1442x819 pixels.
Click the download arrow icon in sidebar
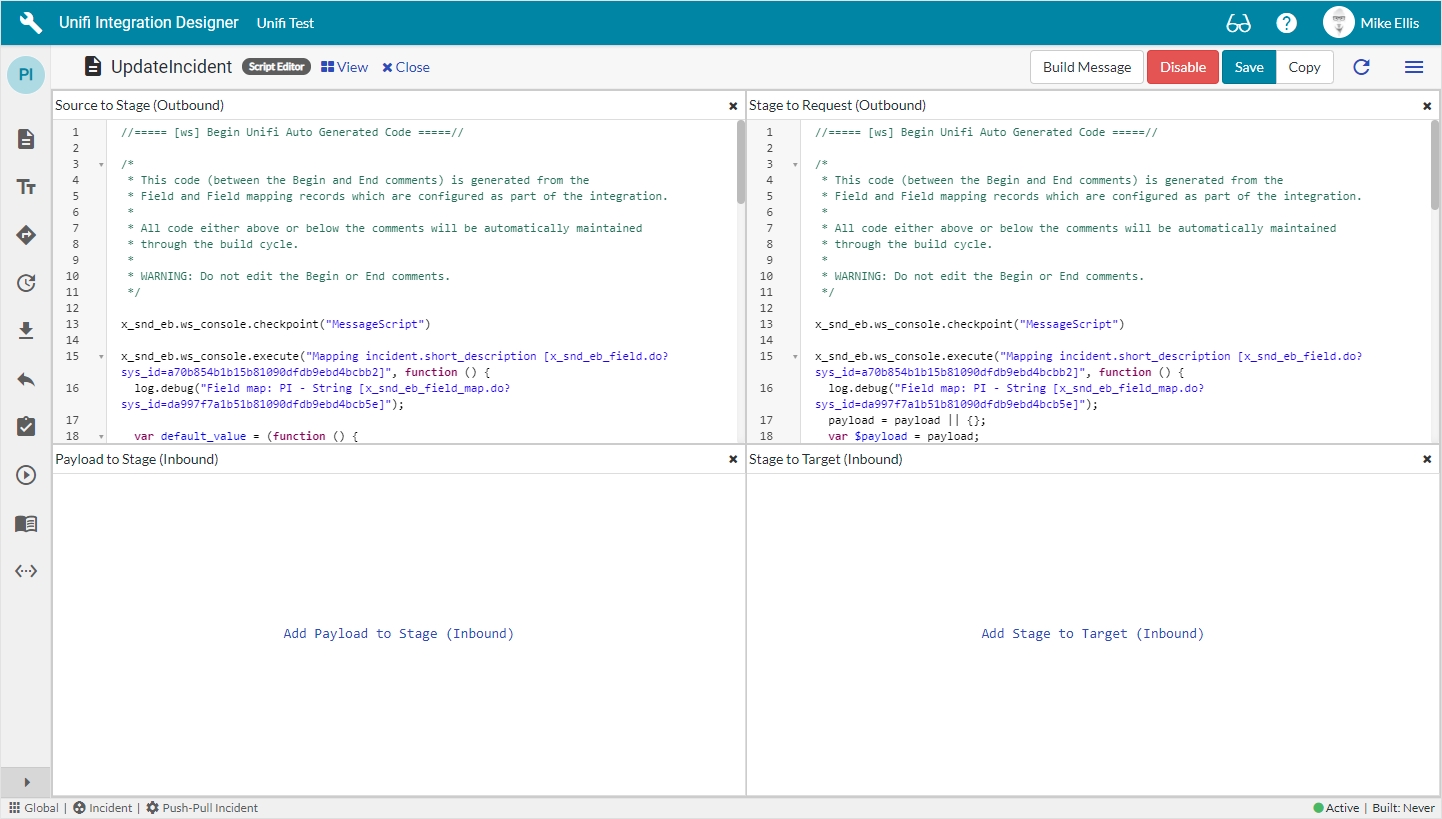[x=26, y=331]
